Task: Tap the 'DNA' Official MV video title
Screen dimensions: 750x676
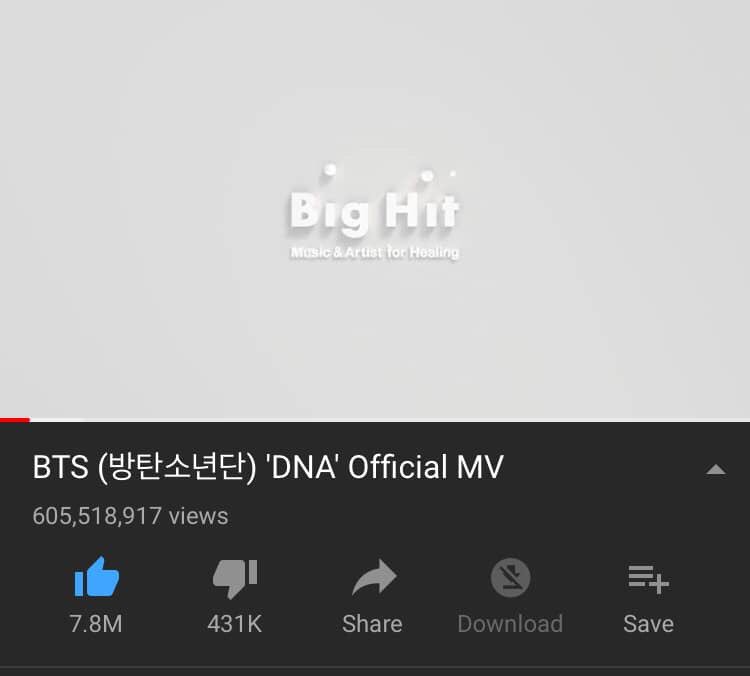Action: pyautogui.click(x=268, y=467)
